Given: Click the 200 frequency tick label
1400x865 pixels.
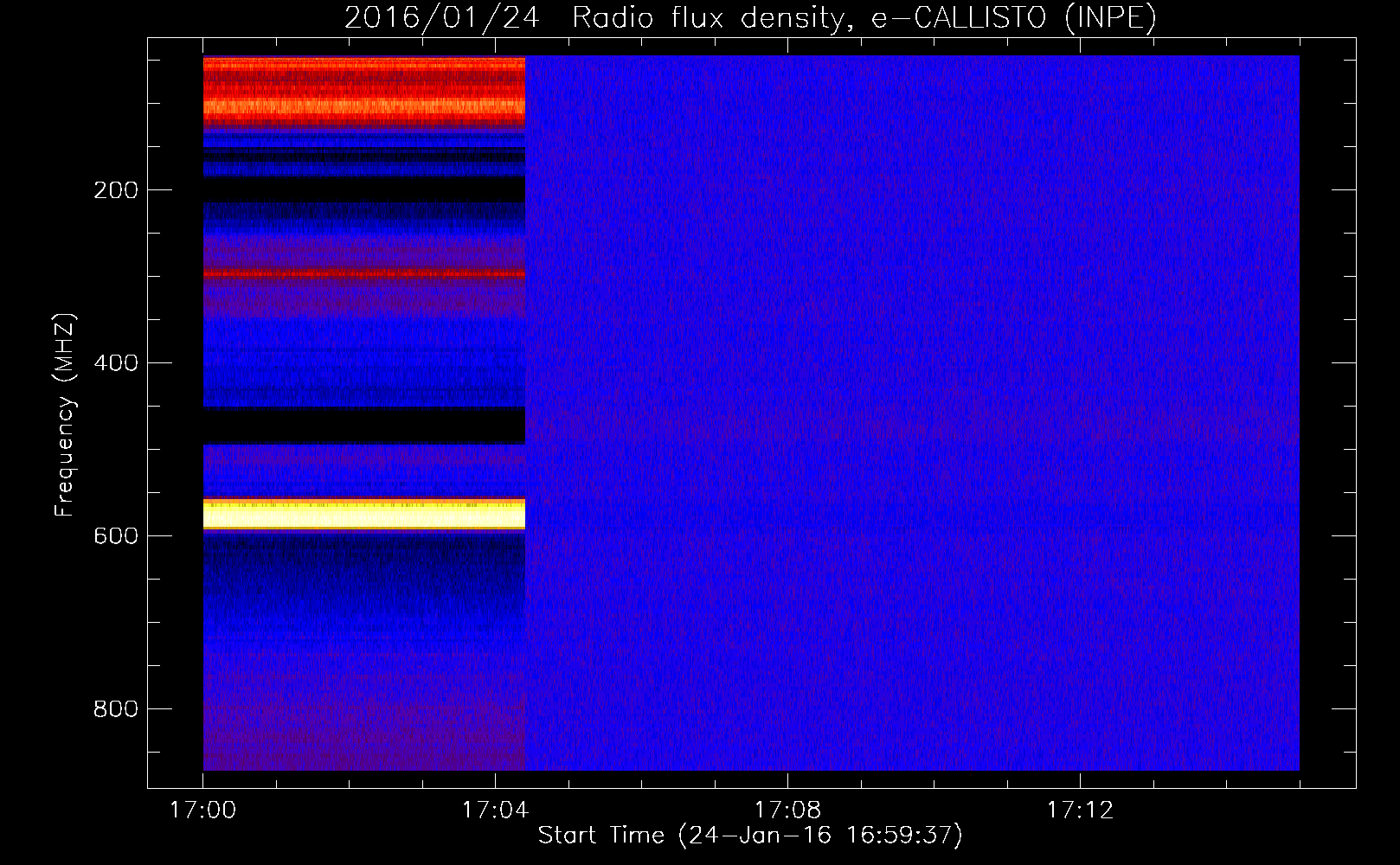Looking at the screenshot, I should [x=116, y=190].
